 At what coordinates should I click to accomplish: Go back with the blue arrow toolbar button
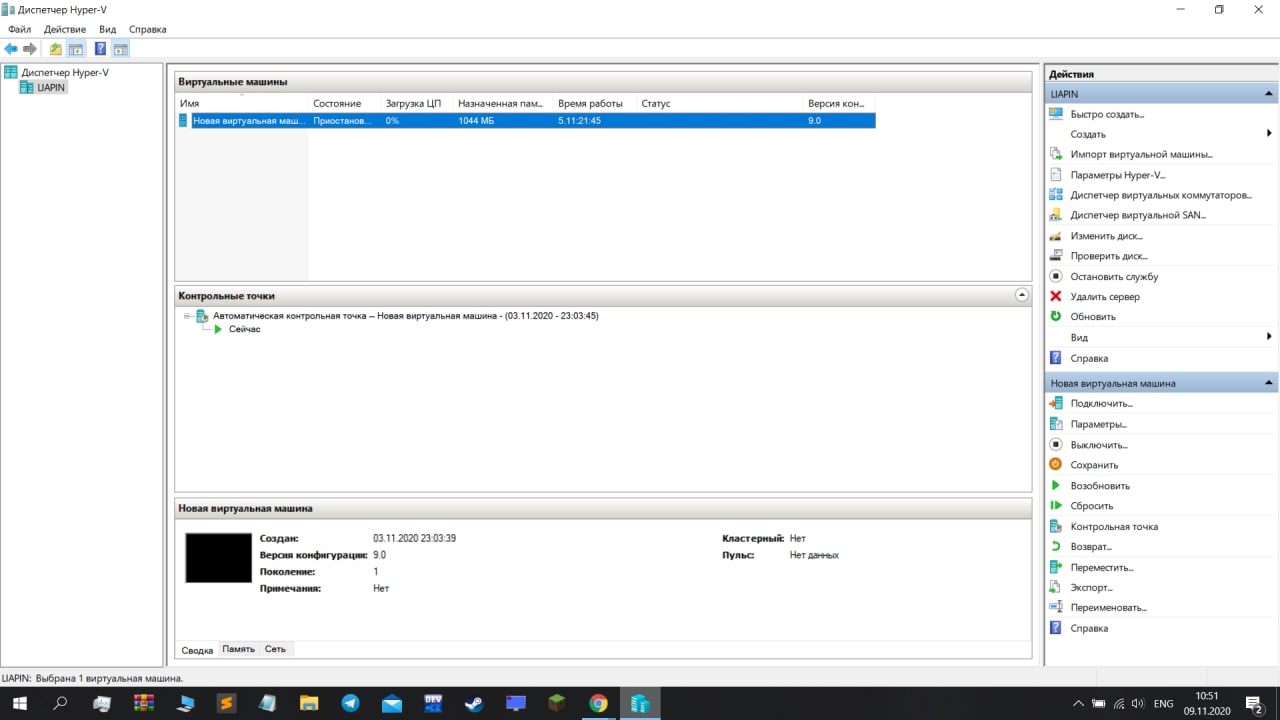tap(11, 49)
